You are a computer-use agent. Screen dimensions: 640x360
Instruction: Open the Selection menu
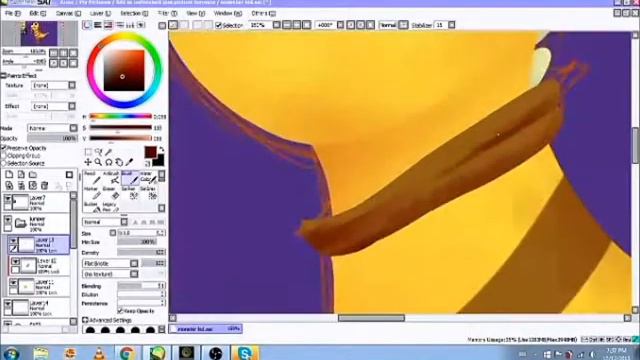[134, 13]
